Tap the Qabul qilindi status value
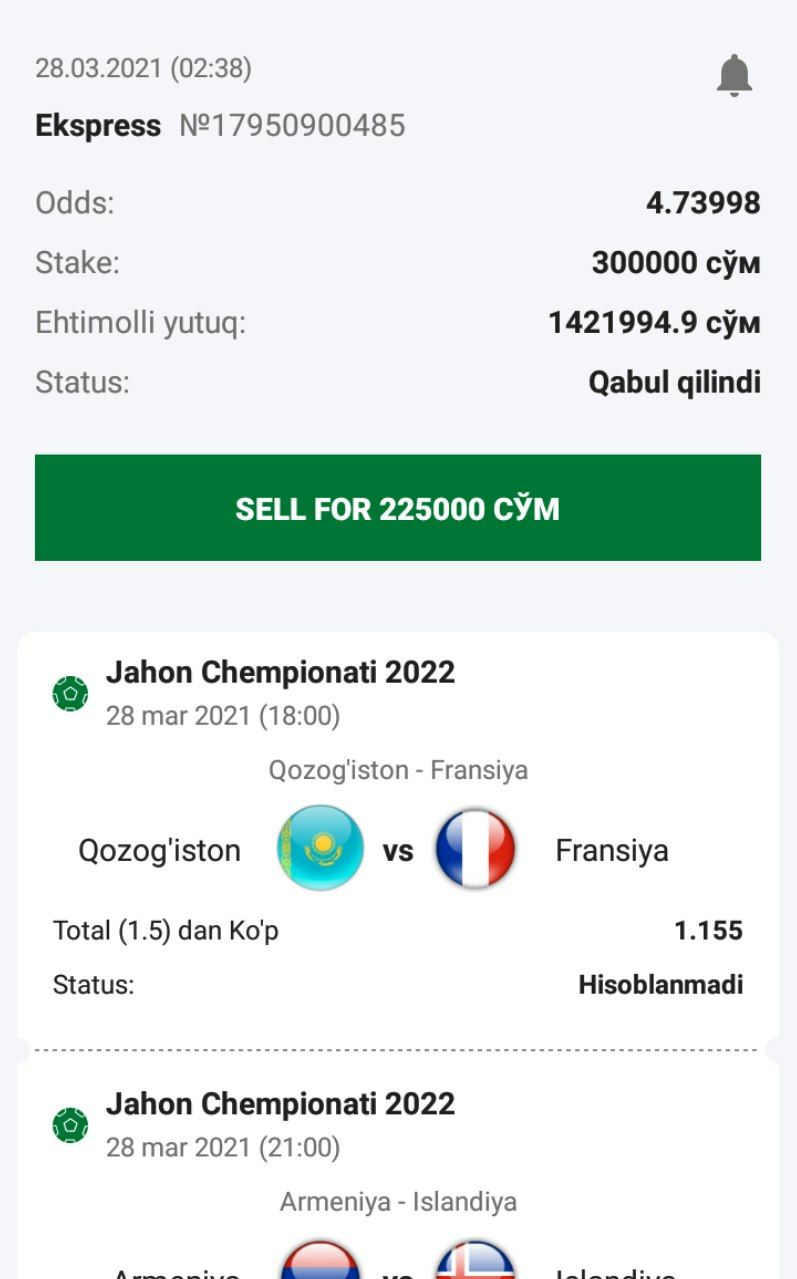Image resolution: width=797 pixels, height=1279 pixels. pyautogui.click(x=674, y=382)
